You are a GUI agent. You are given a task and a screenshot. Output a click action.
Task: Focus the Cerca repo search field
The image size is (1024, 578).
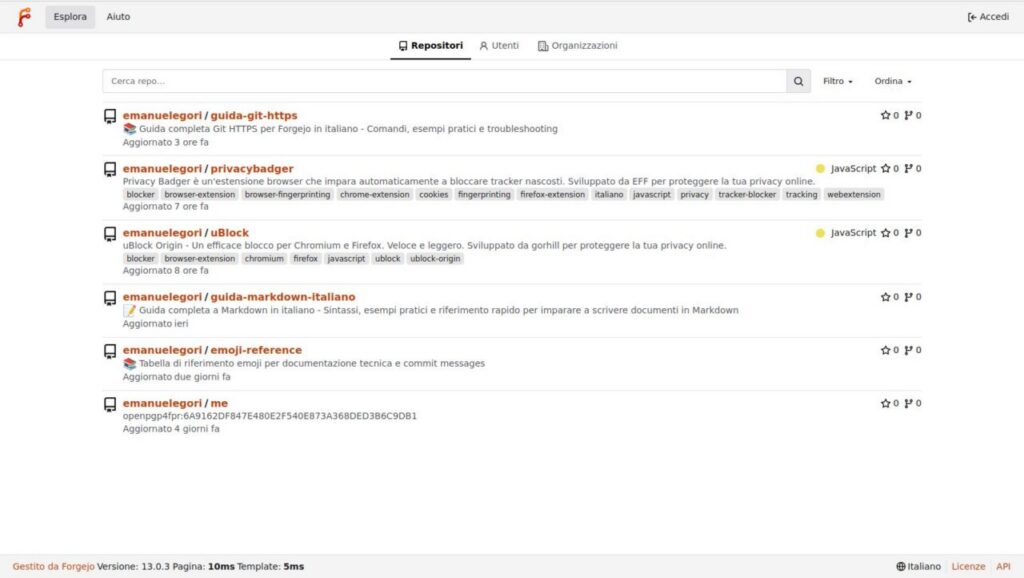tap(444, 81)
